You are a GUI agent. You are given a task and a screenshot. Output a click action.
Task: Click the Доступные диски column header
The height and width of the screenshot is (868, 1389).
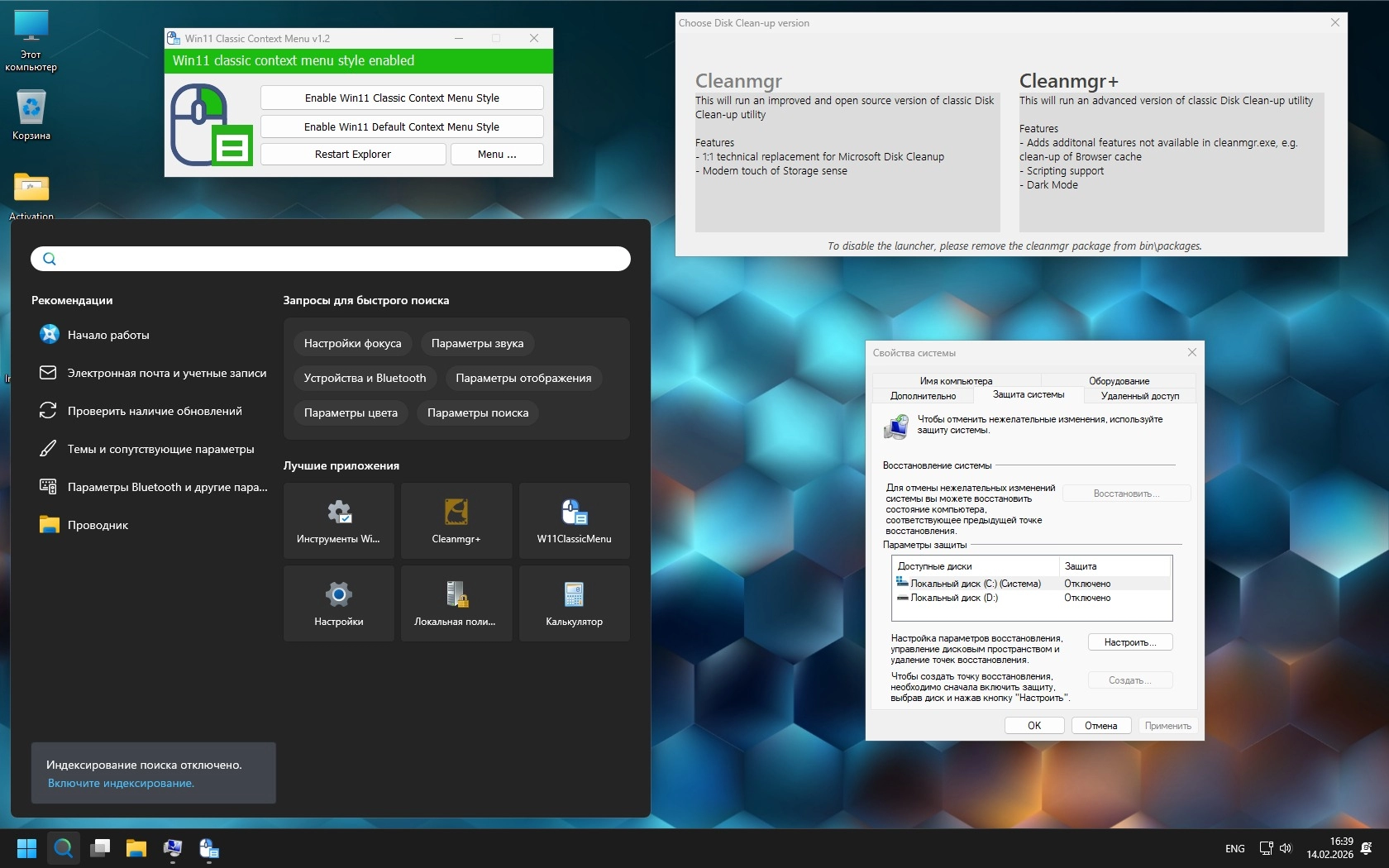pyautogui.click(x=976, y=566)
